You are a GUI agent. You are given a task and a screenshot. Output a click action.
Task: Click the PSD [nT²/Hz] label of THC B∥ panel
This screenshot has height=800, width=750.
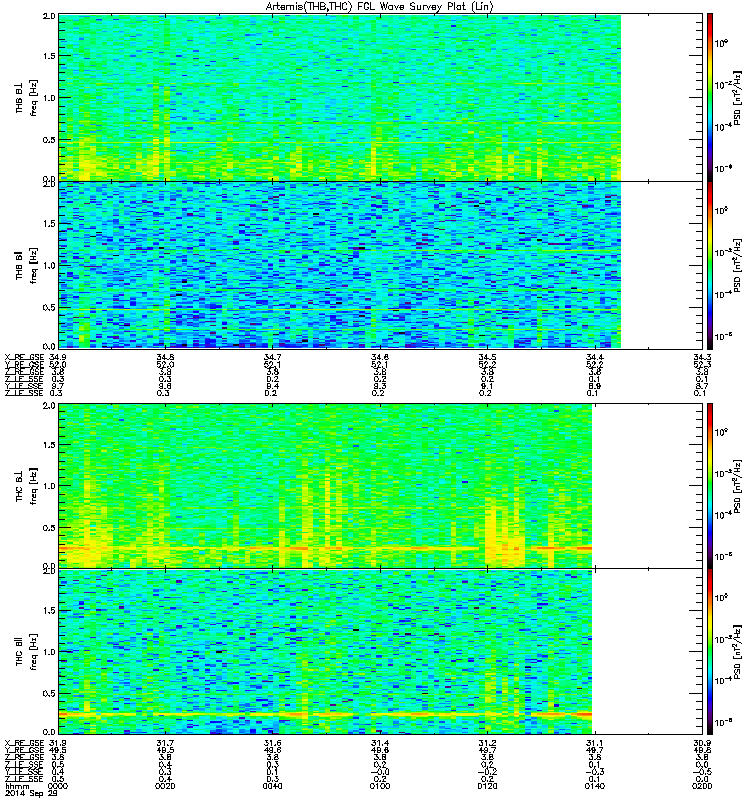[737, 652]
